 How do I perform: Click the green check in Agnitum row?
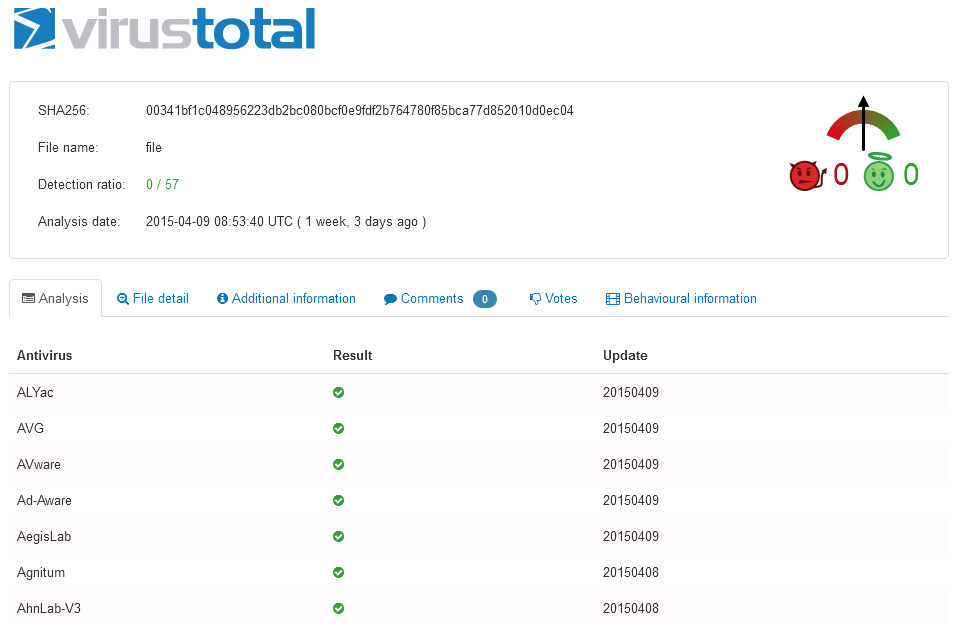339,572
